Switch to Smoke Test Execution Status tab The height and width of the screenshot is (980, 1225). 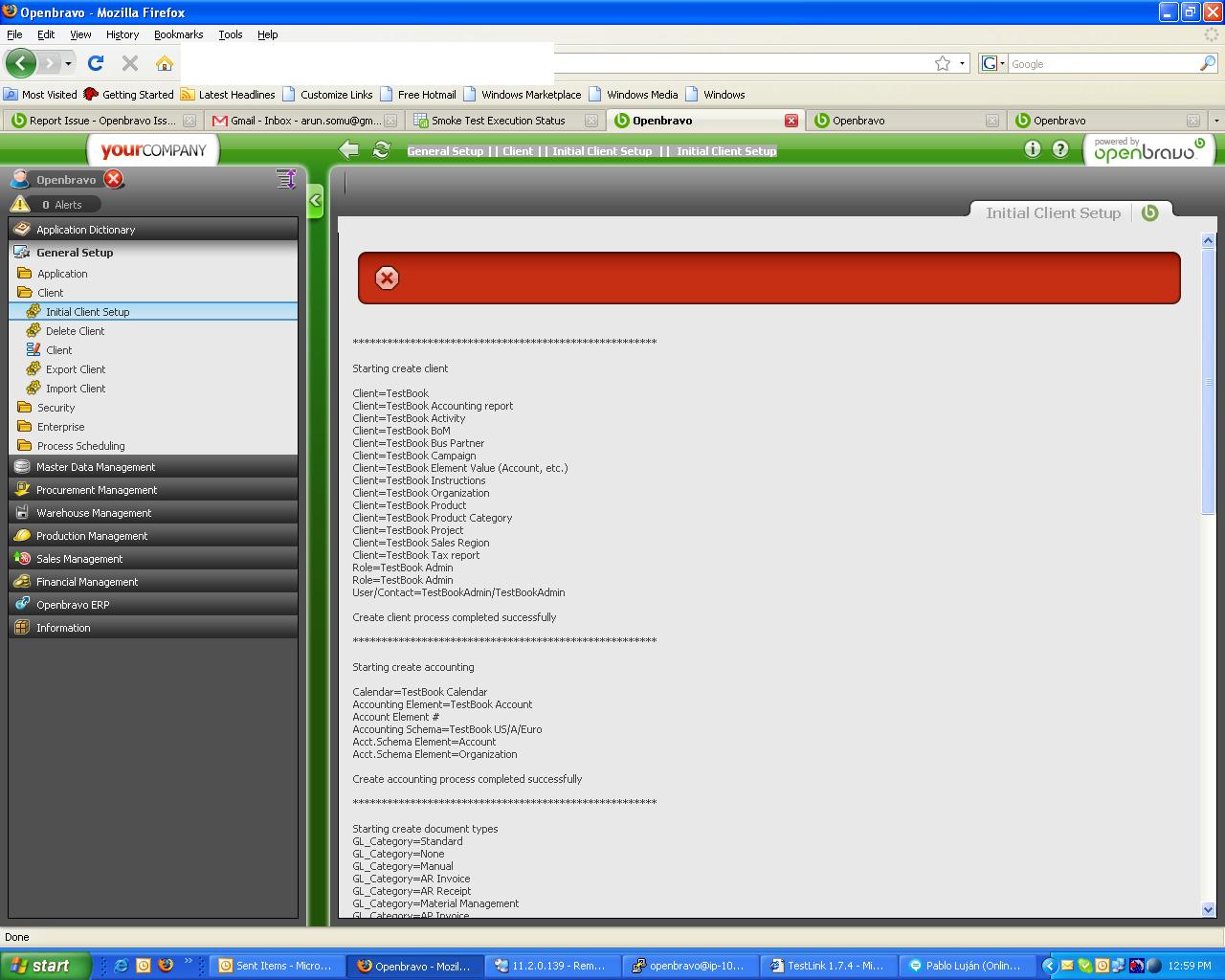point(505,121)
